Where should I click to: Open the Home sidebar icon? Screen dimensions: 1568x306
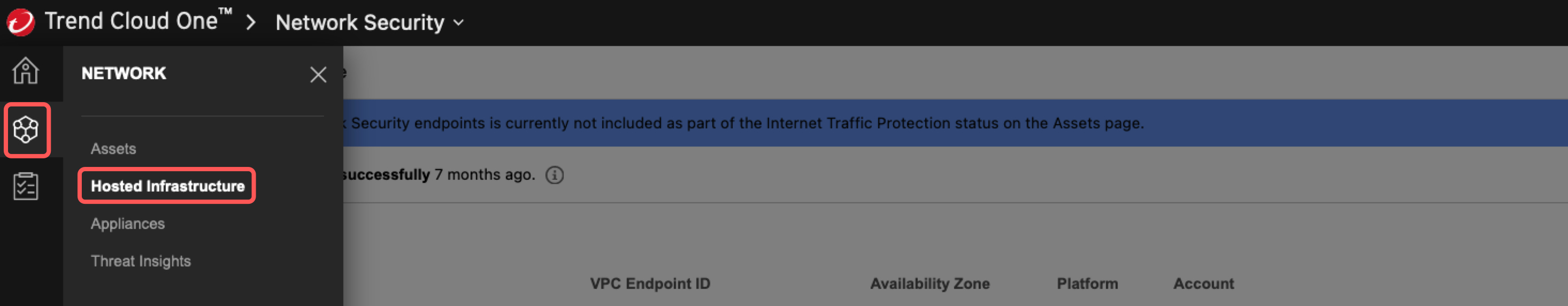pyautogui.click(x=26, y=71)
